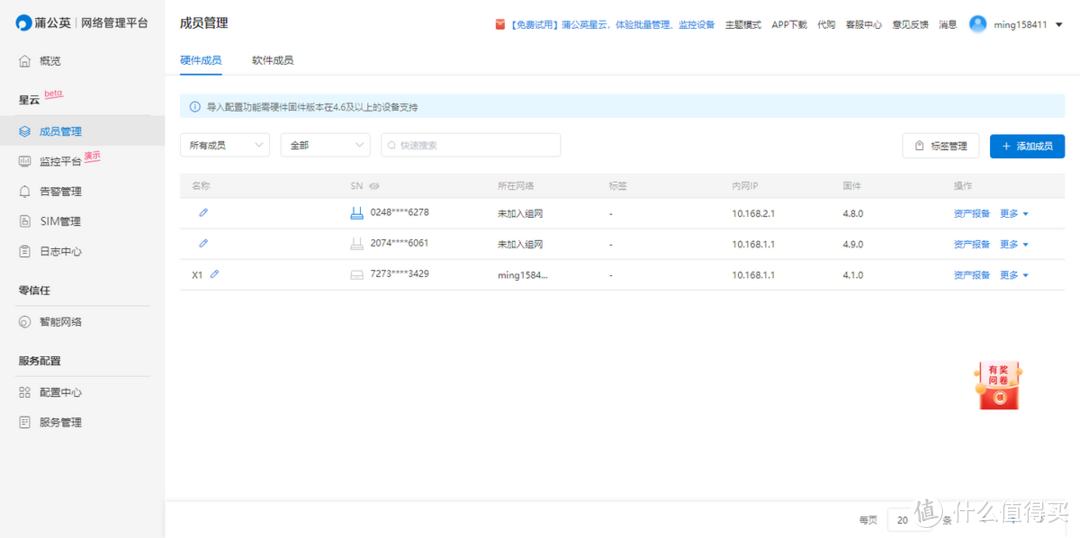Focus the 快速搜索 search field

[470, 145]
